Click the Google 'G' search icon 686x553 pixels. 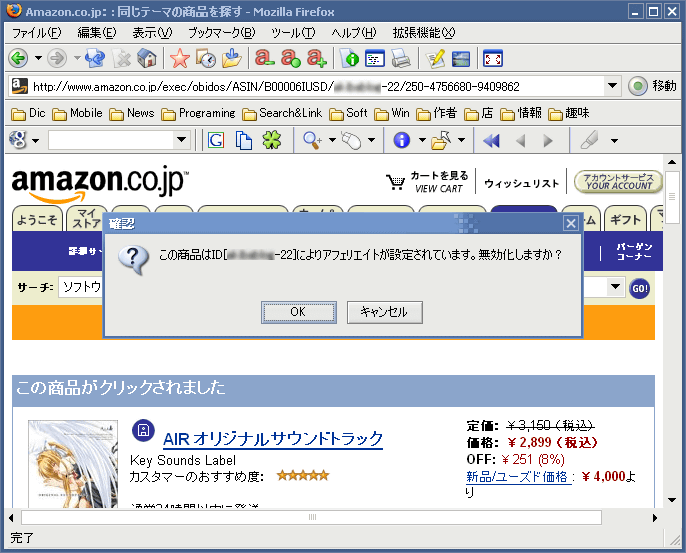pyautogui.click(x=216, y=140)
